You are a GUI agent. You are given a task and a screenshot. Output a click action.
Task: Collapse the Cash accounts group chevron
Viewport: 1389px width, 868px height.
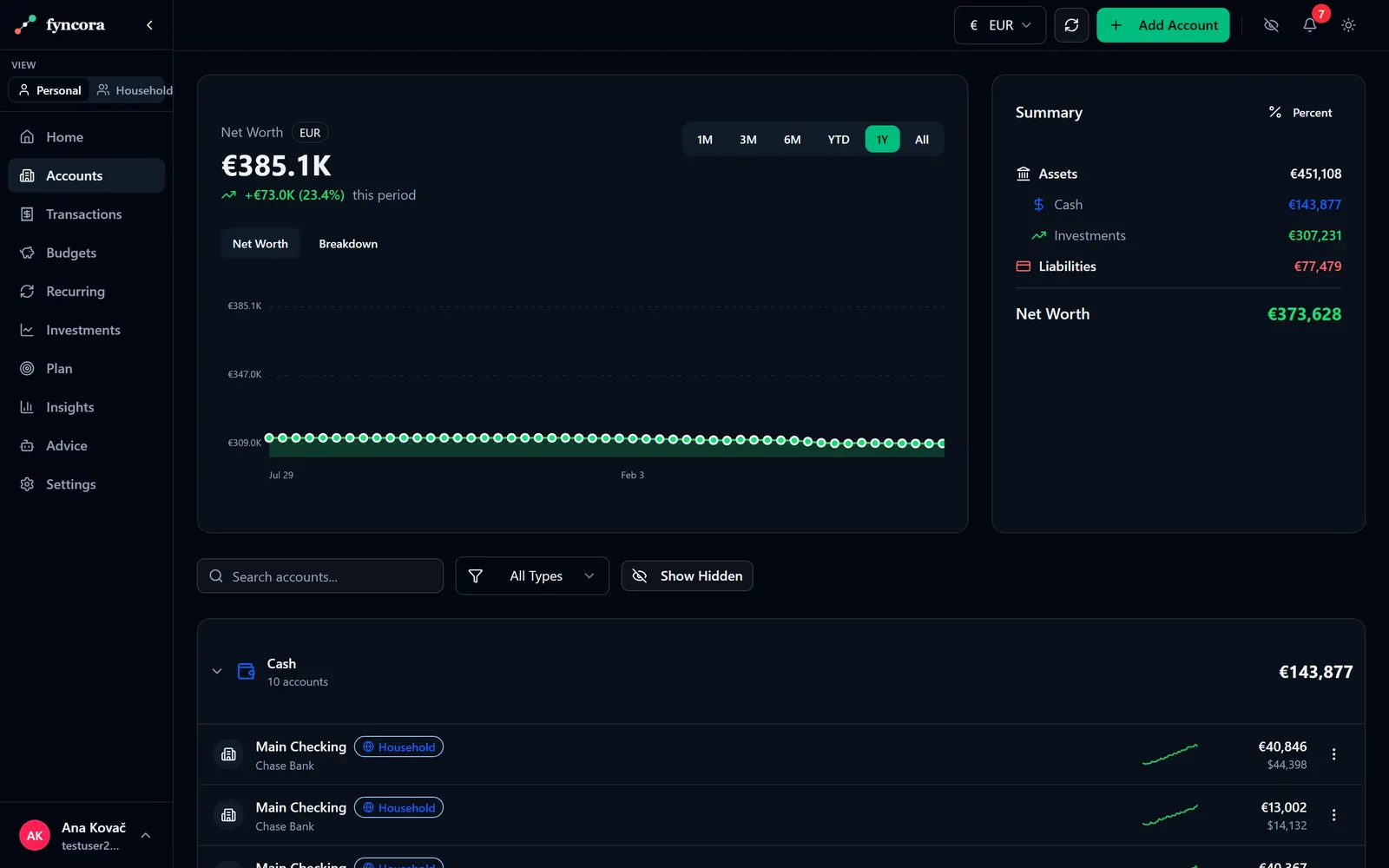point(217,672)
